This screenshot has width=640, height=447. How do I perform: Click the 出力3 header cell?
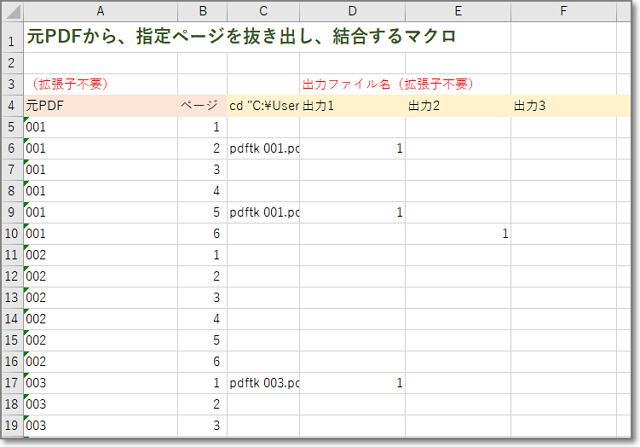pyautogui.click(x=564, y=105)
